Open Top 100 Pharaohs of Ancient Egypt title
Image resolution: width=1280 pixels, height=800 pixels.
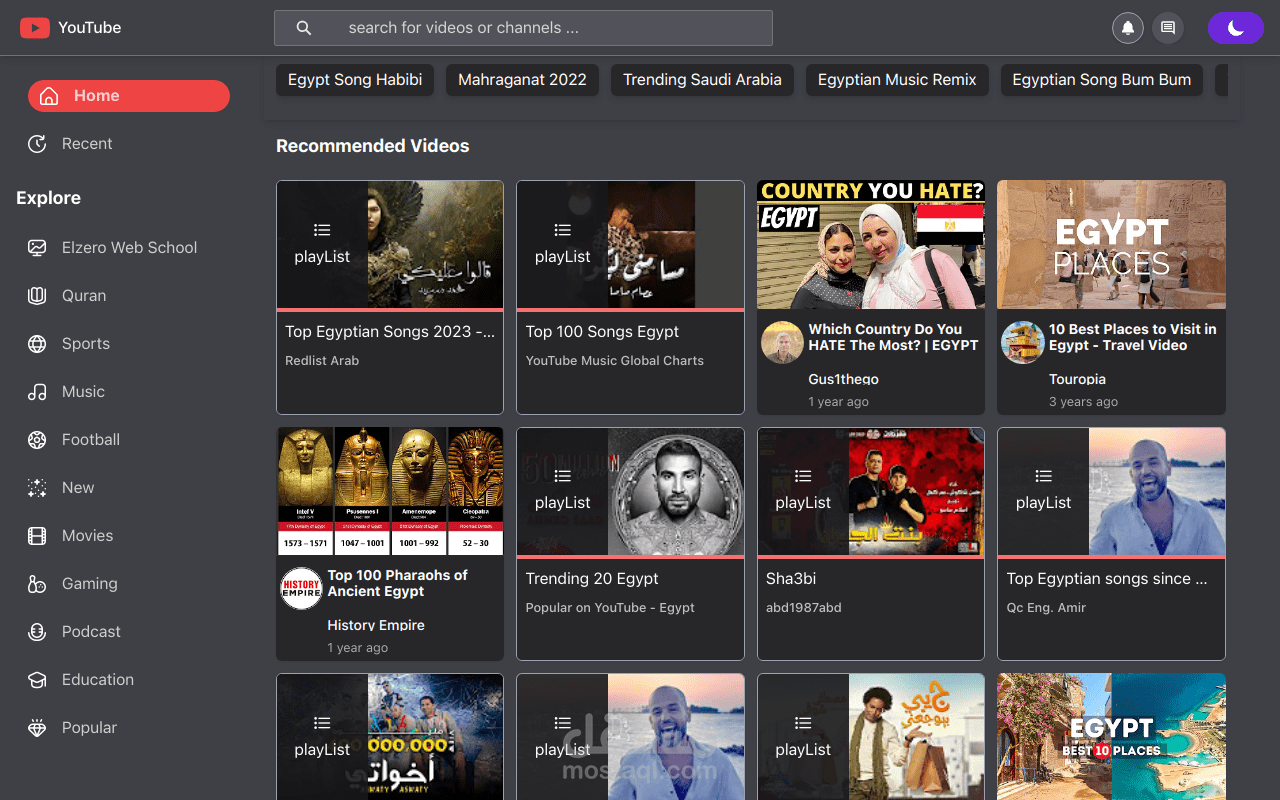point(397,583)
